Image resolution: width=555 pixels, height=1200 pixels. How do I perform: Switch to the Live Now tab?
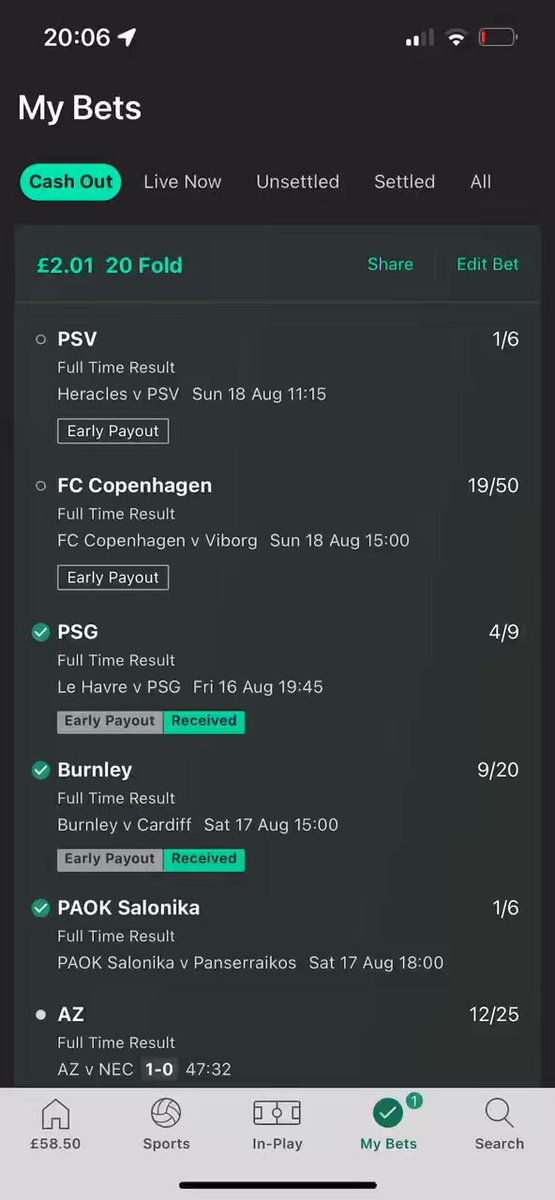pyautogui.click(x=183, y=182)
